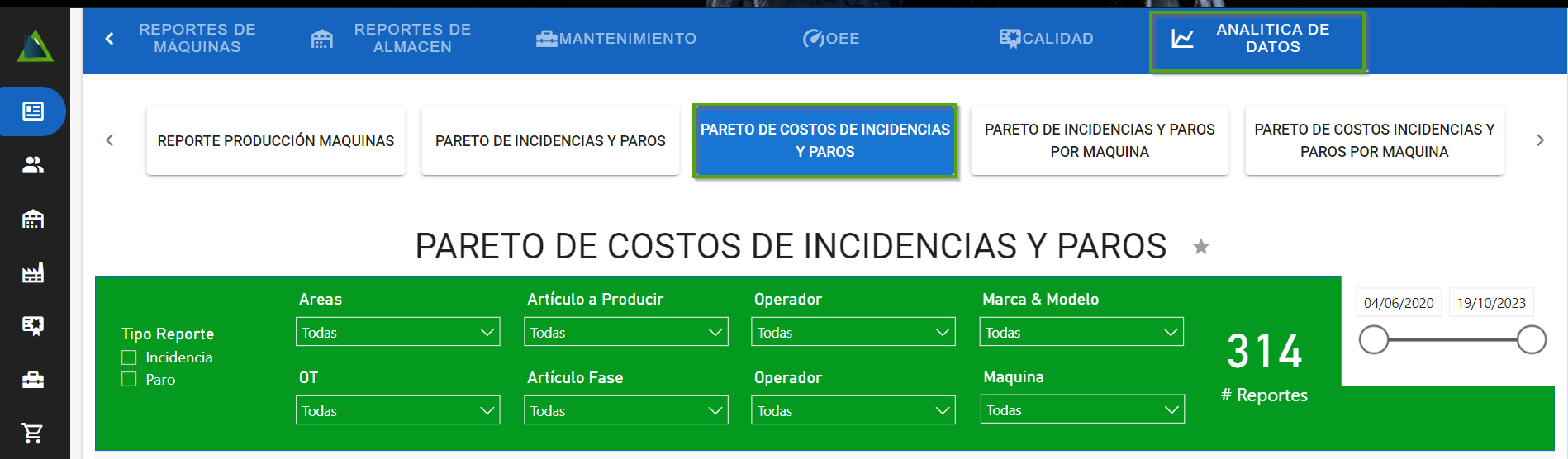
Task: Go to the OEE tab
Action: (831, 39)
